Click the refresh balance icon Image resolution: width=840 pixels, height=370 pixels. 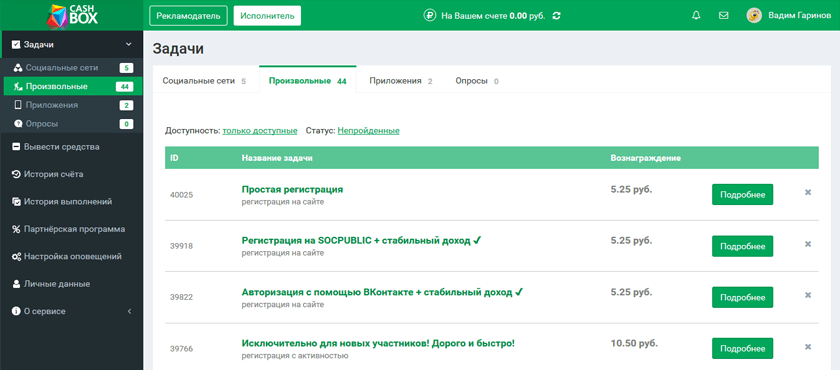(x=556, y=16)
